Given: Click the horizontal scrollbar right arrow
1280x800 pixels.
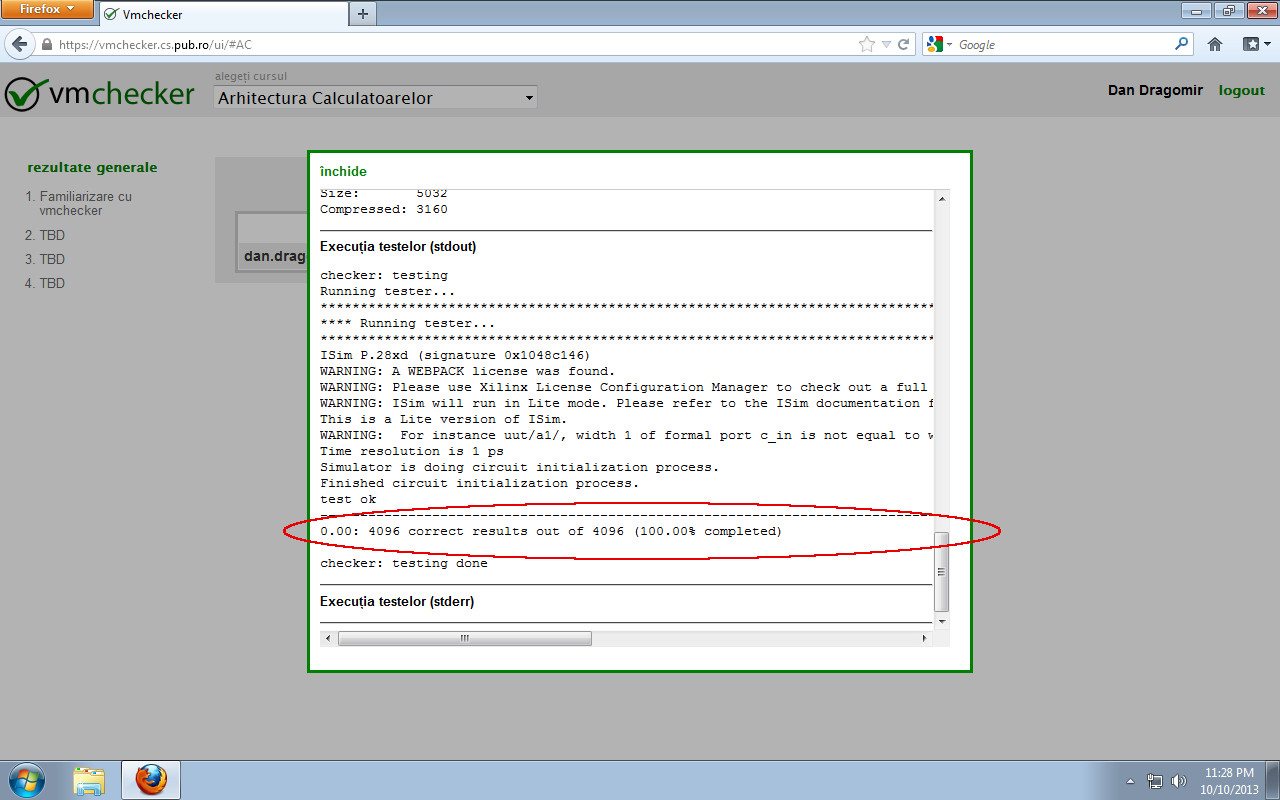Looking at the screenshot, I should (925, 637).
